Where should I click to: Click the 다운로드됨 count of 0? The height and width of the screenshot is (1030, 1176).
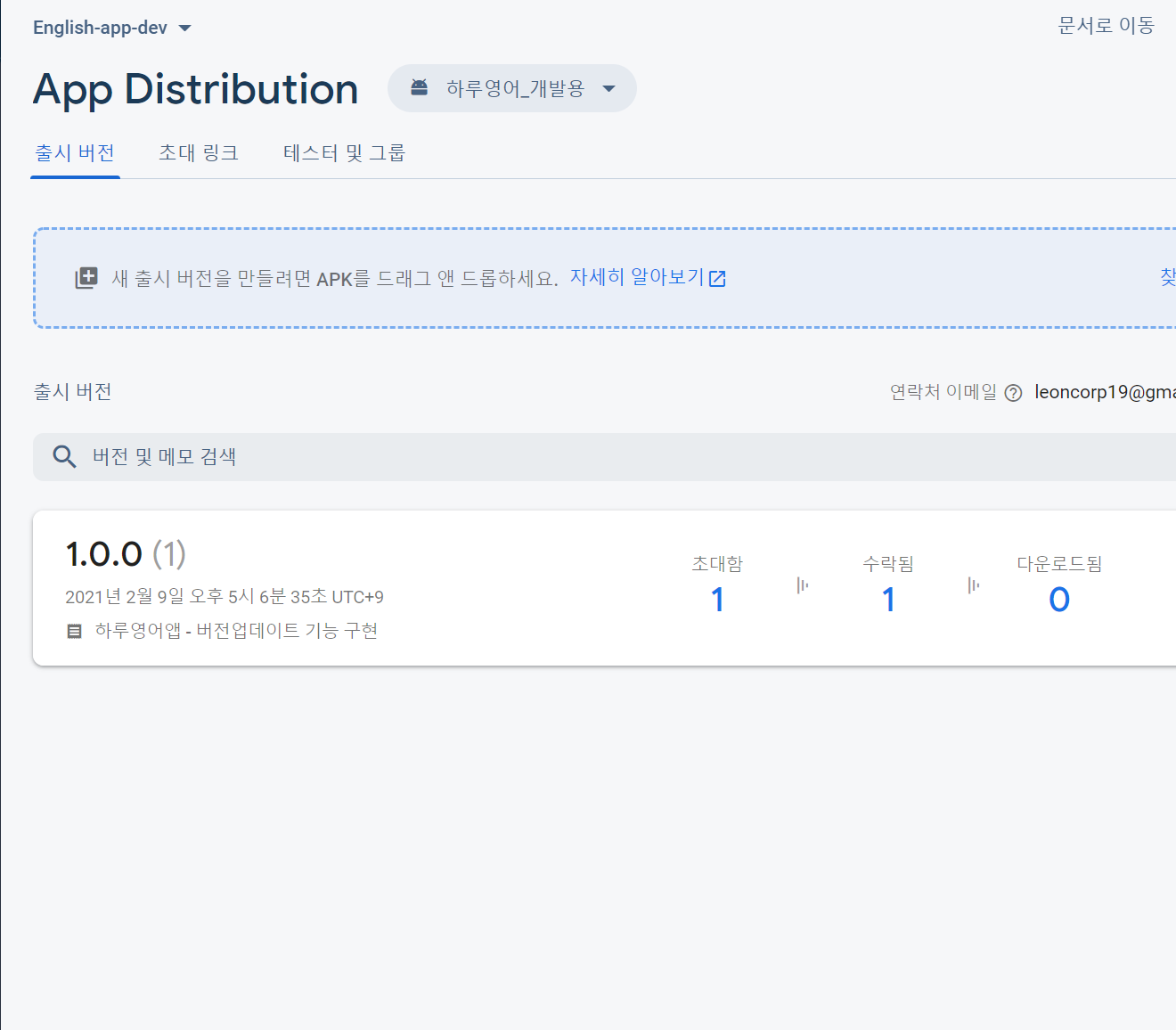click(1059, 600)
